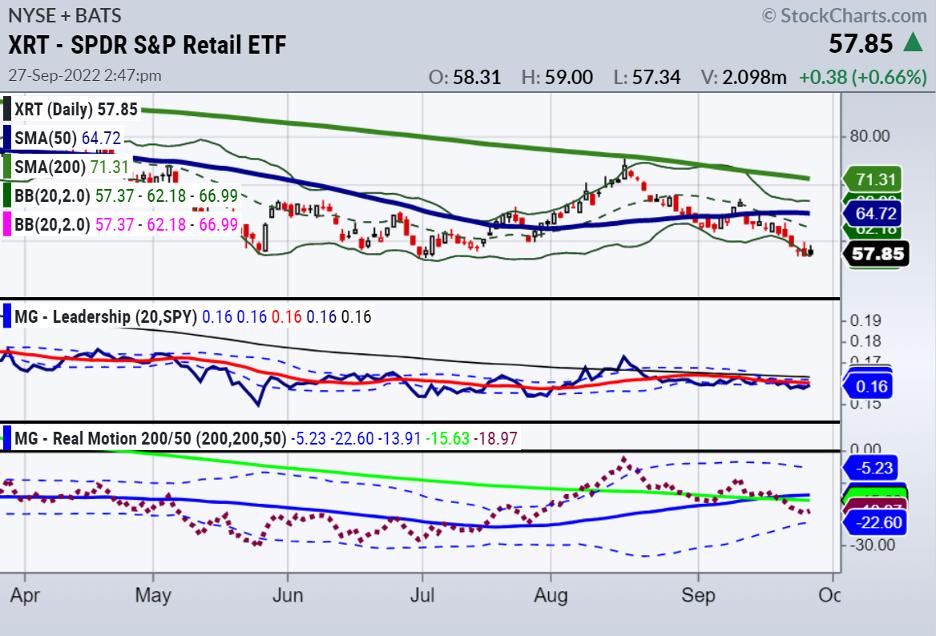Click the SMA(50) 64.72 legend label
Image resolution: width=936 pixels, height=636 pixels.
67,138
